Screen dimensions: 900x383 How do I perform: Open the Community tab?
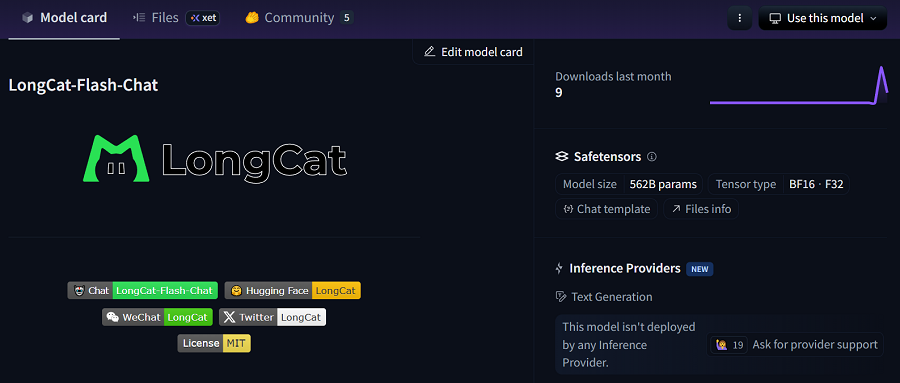click(298, 18)
